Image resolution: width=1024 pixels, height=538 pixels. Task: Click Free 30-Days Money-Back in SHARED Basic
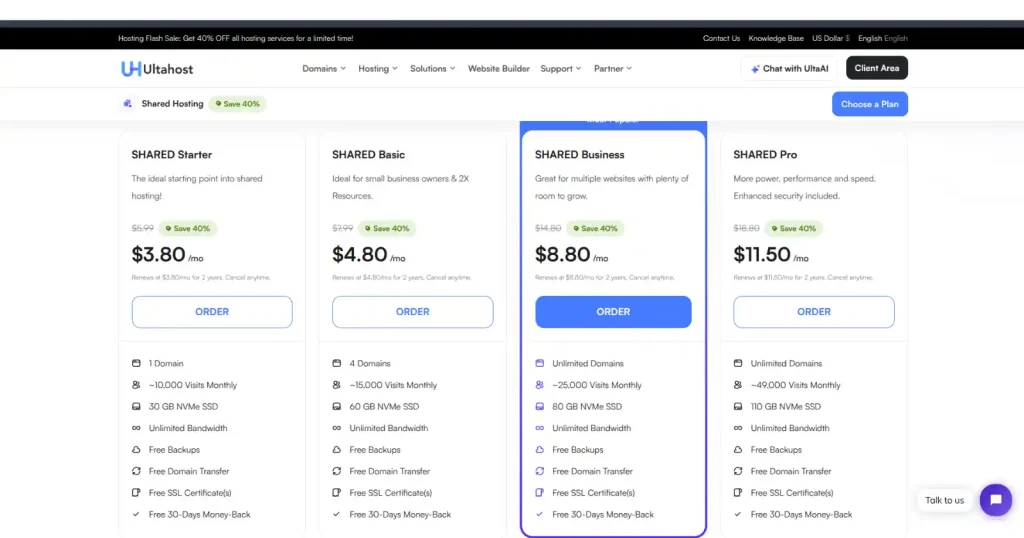pyautogui.click(x=400, y=514)
